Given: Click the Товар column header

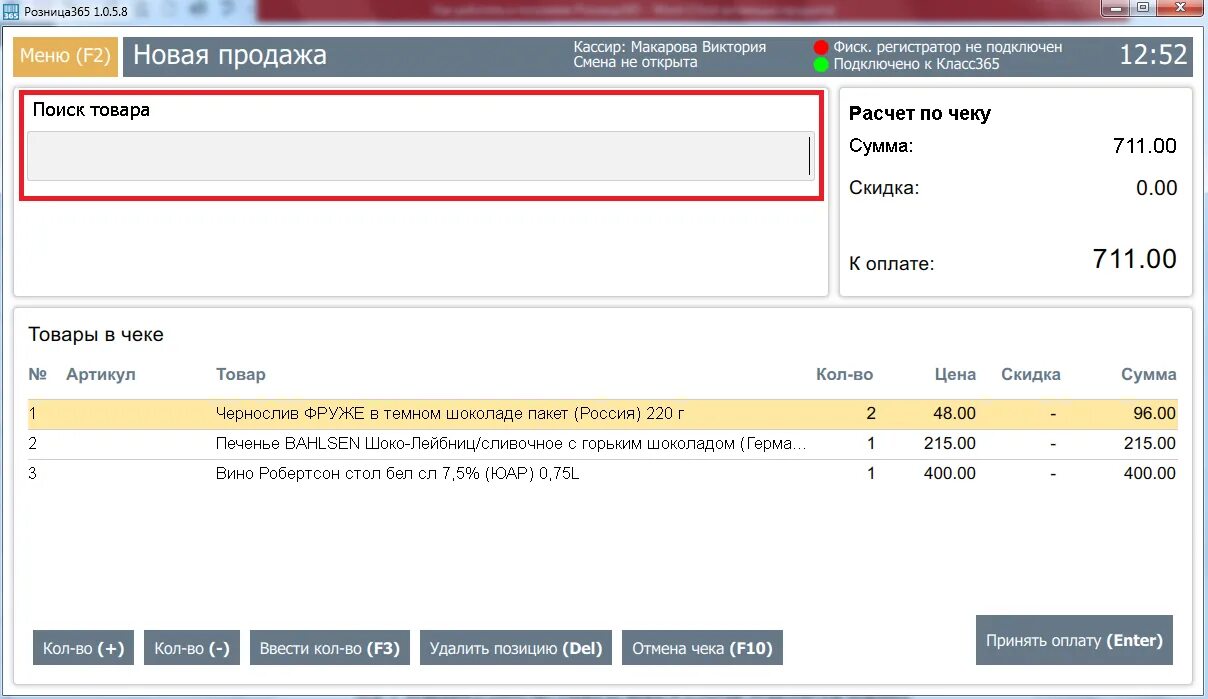Looking at the screenshot, I should (x=241, y=374).
